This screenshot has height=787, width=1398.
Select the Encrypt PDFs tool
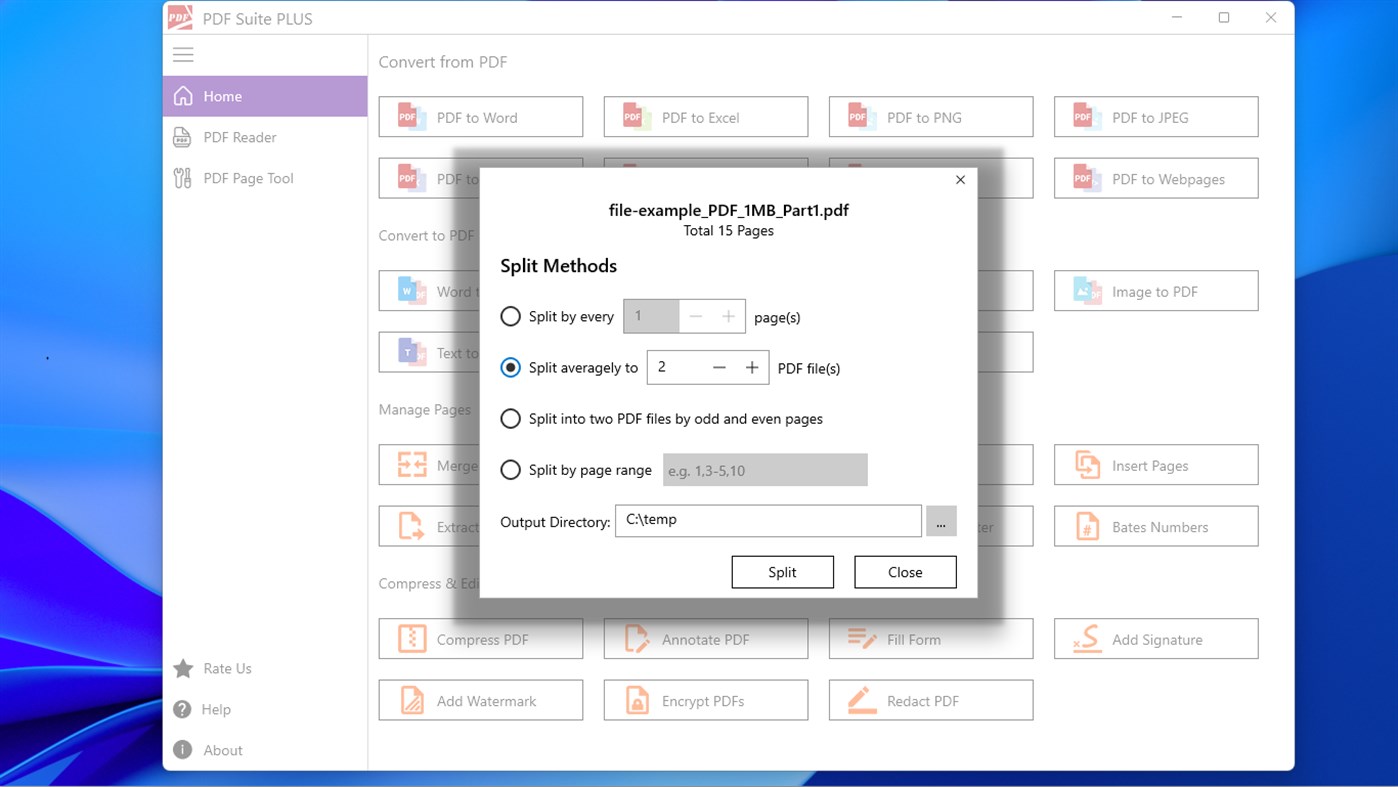click(705, 700)
